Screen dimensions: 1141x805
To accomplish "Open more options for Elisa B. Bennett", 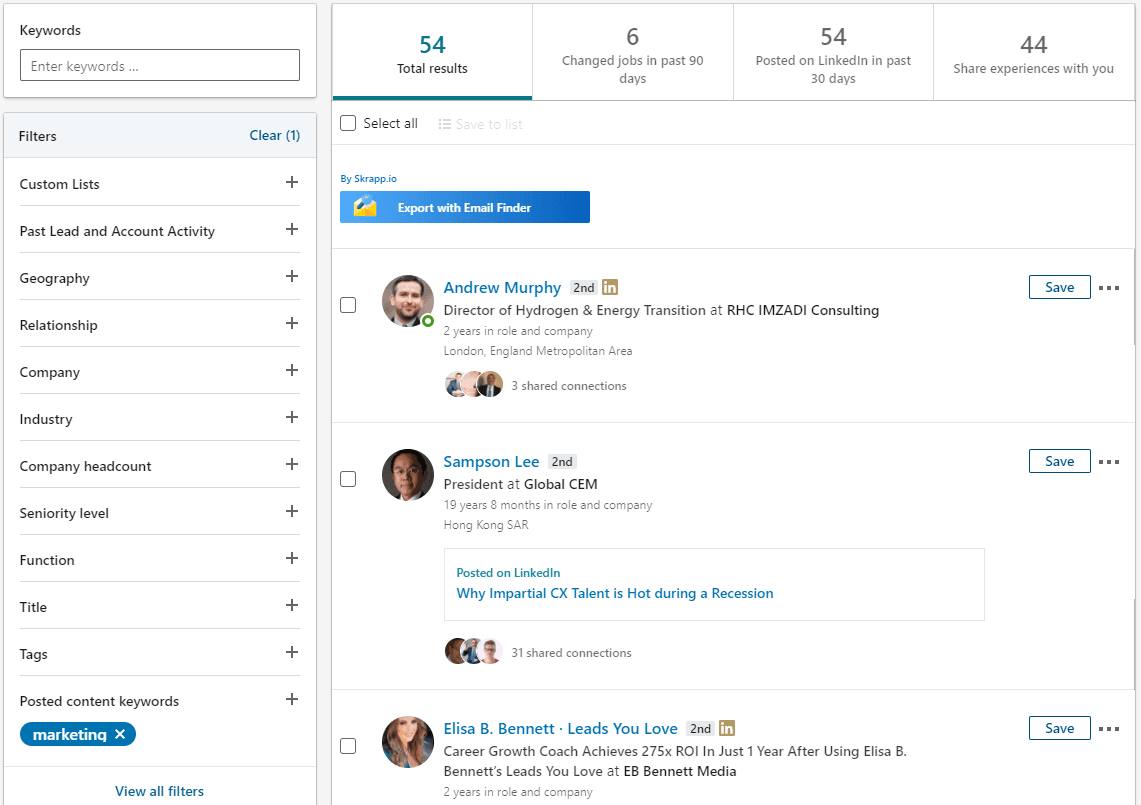I will pos(1108,729).
